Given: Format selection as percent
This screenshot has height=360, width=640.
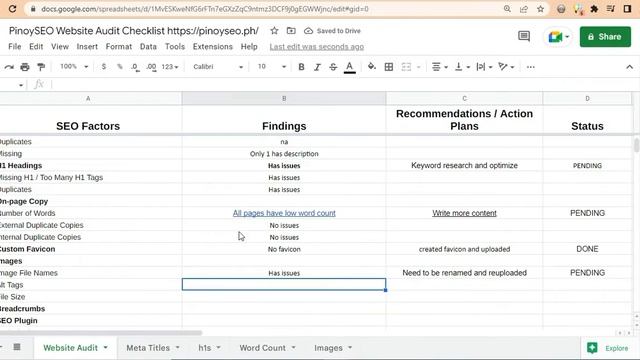Looking at the screenshot, I should coord(120,67).
